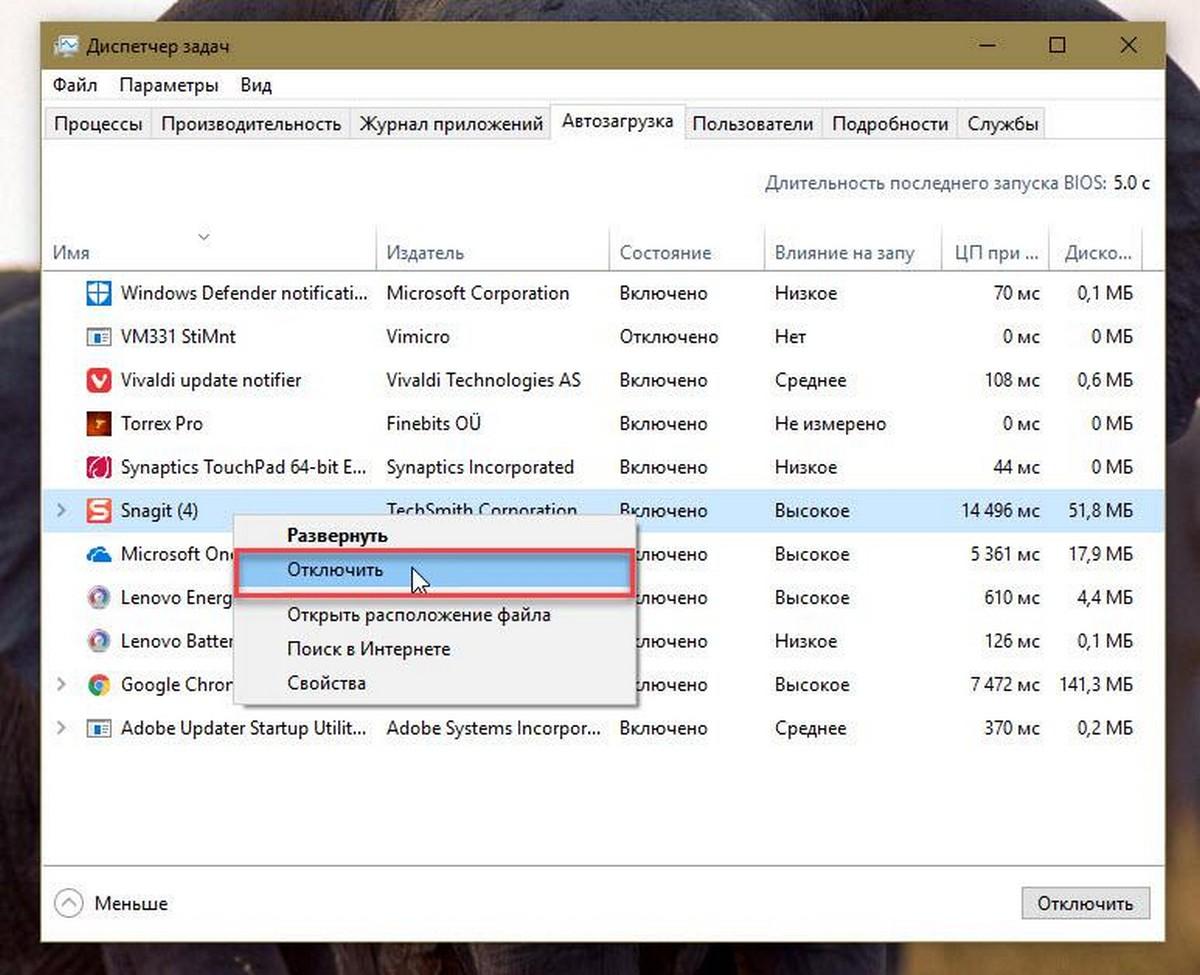Collapse details with the Меньше arrow icon
Screen dimensions: 1200x975
click(68, 903)
